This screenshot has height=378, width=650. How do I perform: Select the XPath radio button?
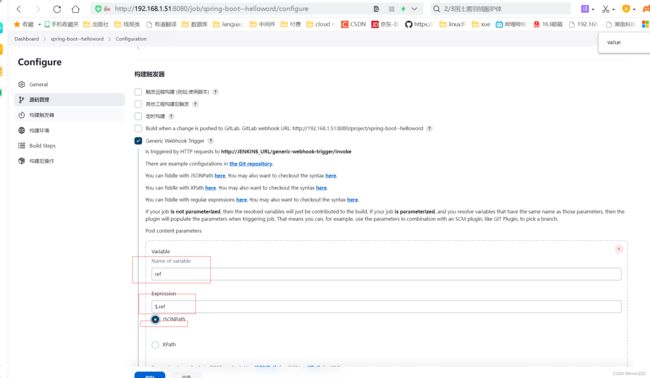[155, 345]
